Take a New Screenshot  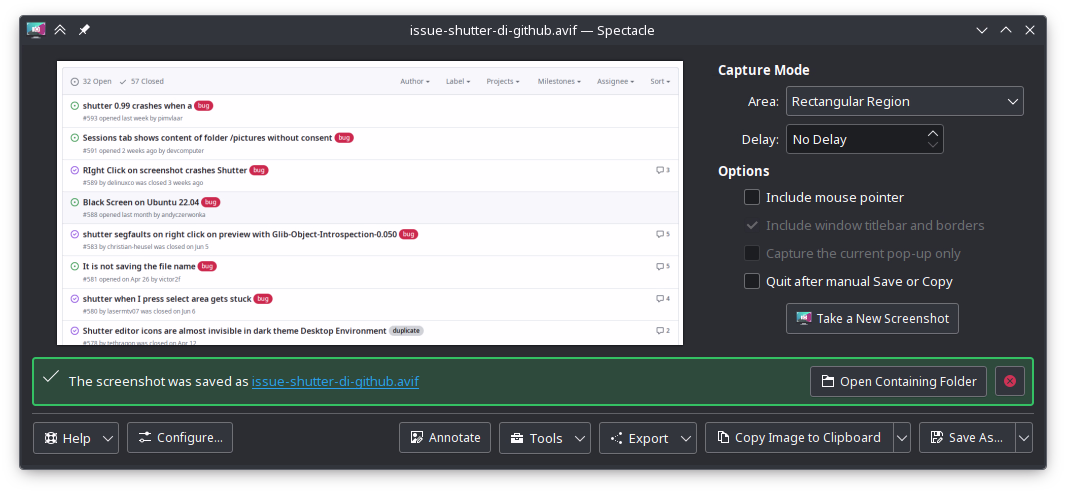[x=872, y=318]
